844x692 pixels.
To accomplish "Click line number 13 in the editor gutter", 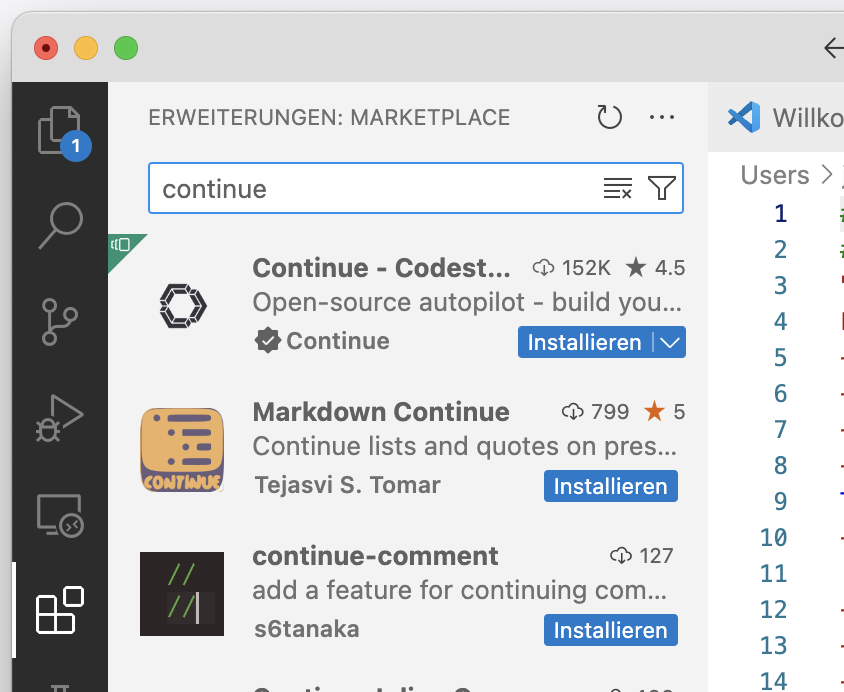I will (773, 645).
